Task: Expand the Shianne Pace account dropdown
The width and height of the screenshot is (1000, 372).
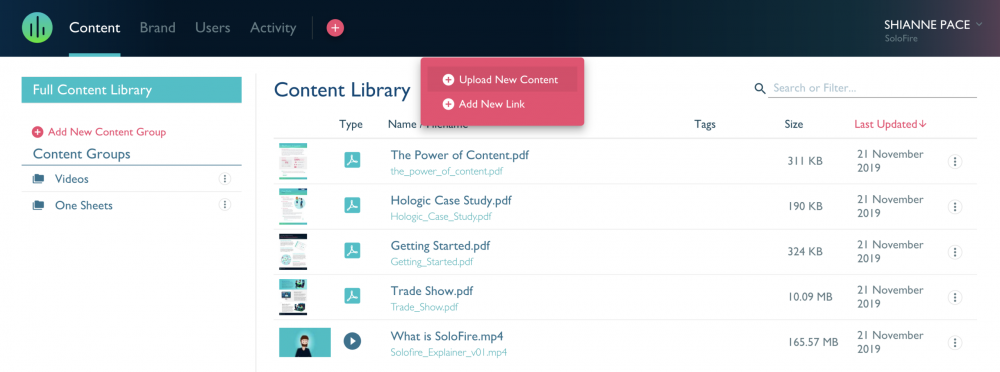Action: point(979,25)
